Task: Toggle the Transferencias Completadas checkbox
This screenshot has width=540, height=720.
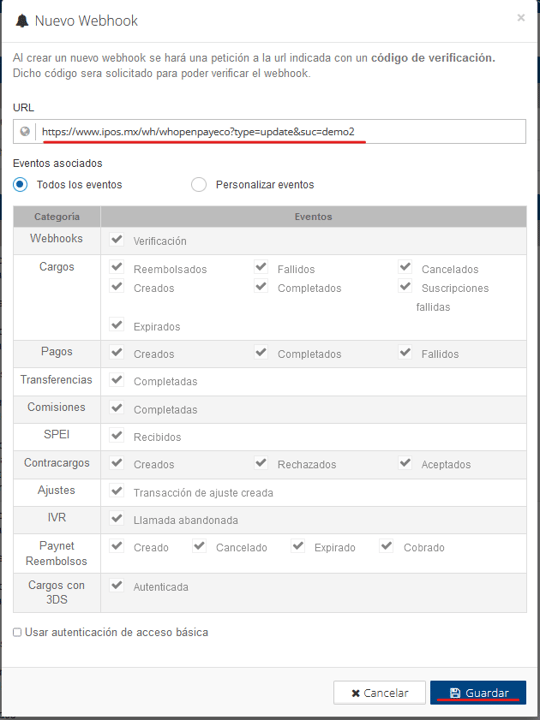Action: [117, 380]
